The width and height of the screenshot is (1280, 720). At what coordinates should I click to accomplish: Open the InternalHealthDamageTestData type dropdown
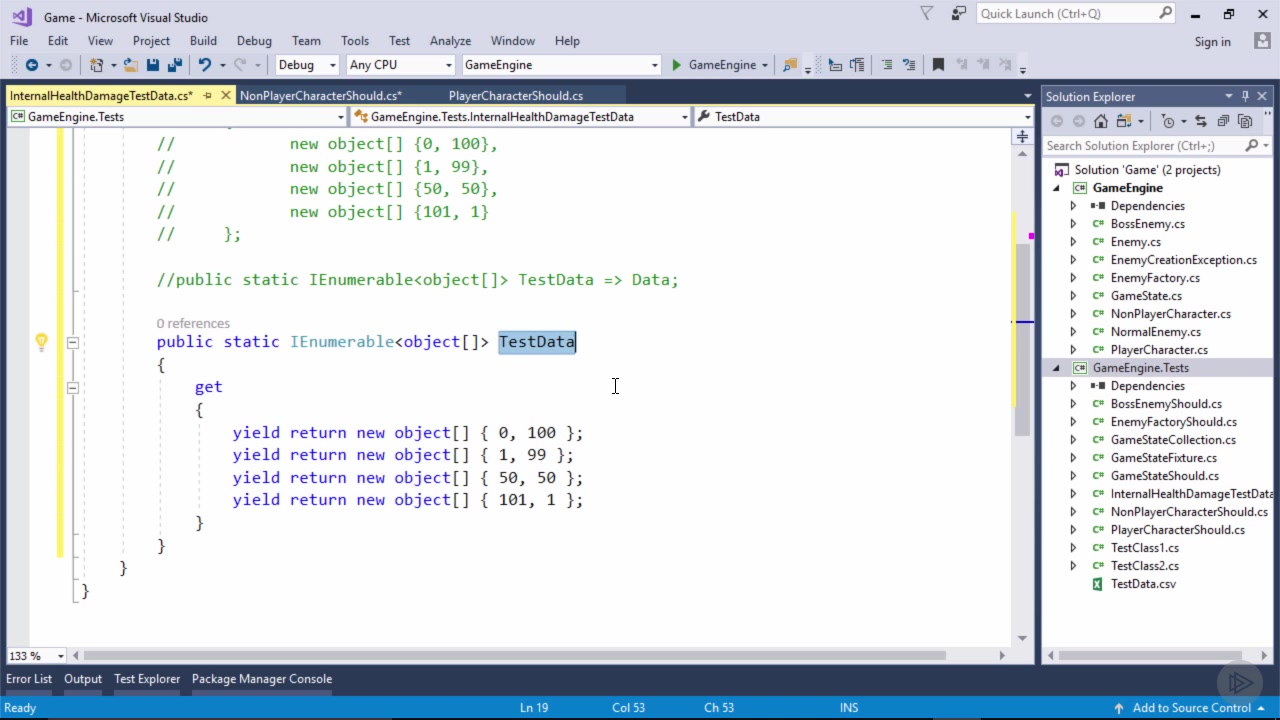coord(684,117)
